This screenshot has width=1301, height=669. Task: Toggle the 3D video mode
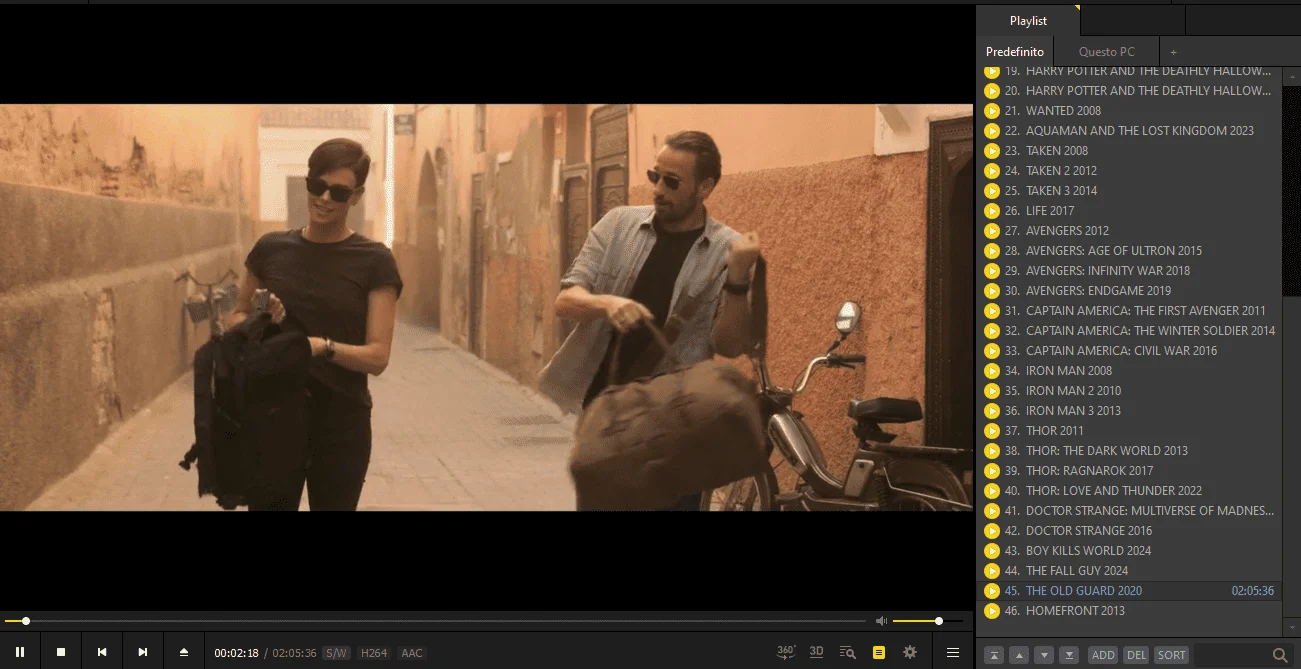(x=816, y=652)
